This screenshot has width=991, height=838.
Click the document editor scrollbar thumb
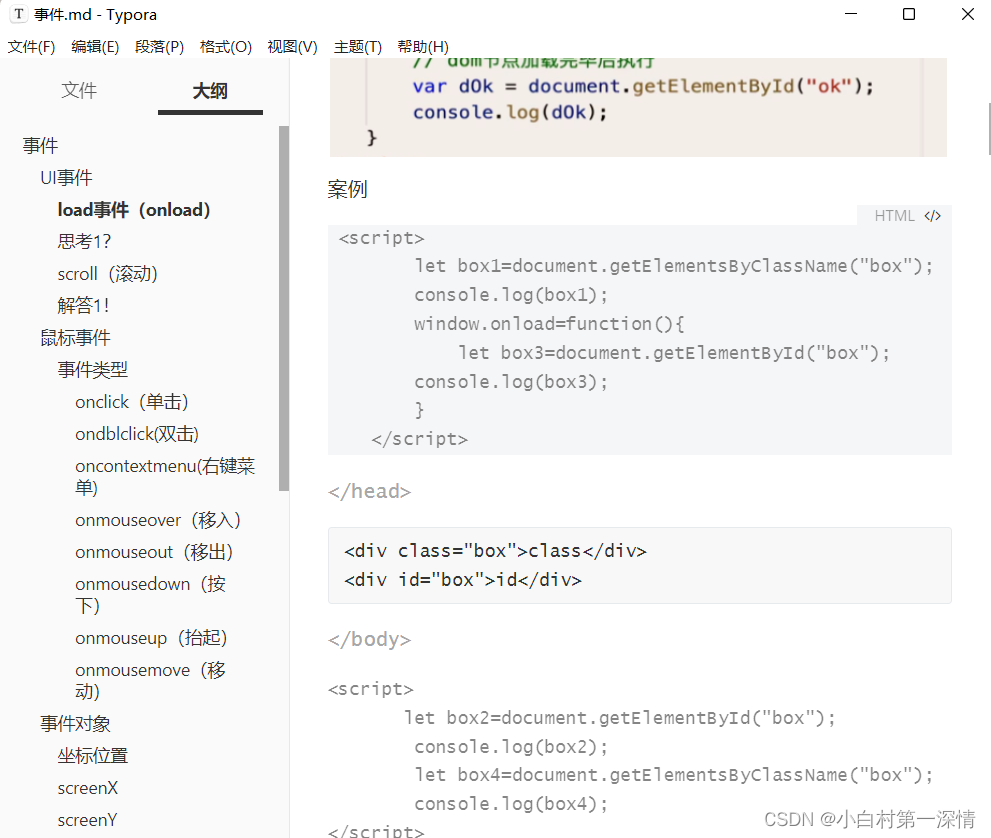(x=988, y=130)
